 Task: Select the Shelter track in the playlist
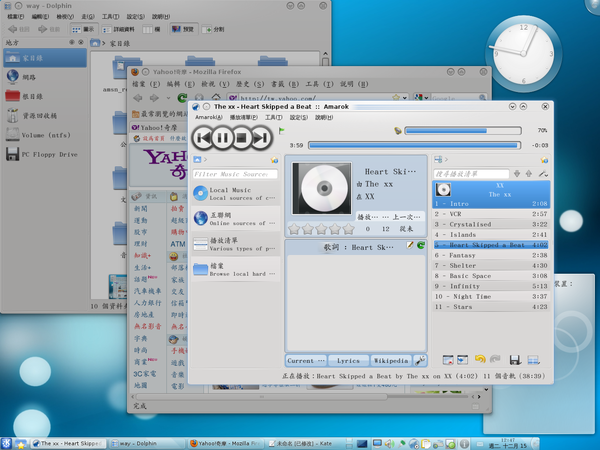point(491,266)
